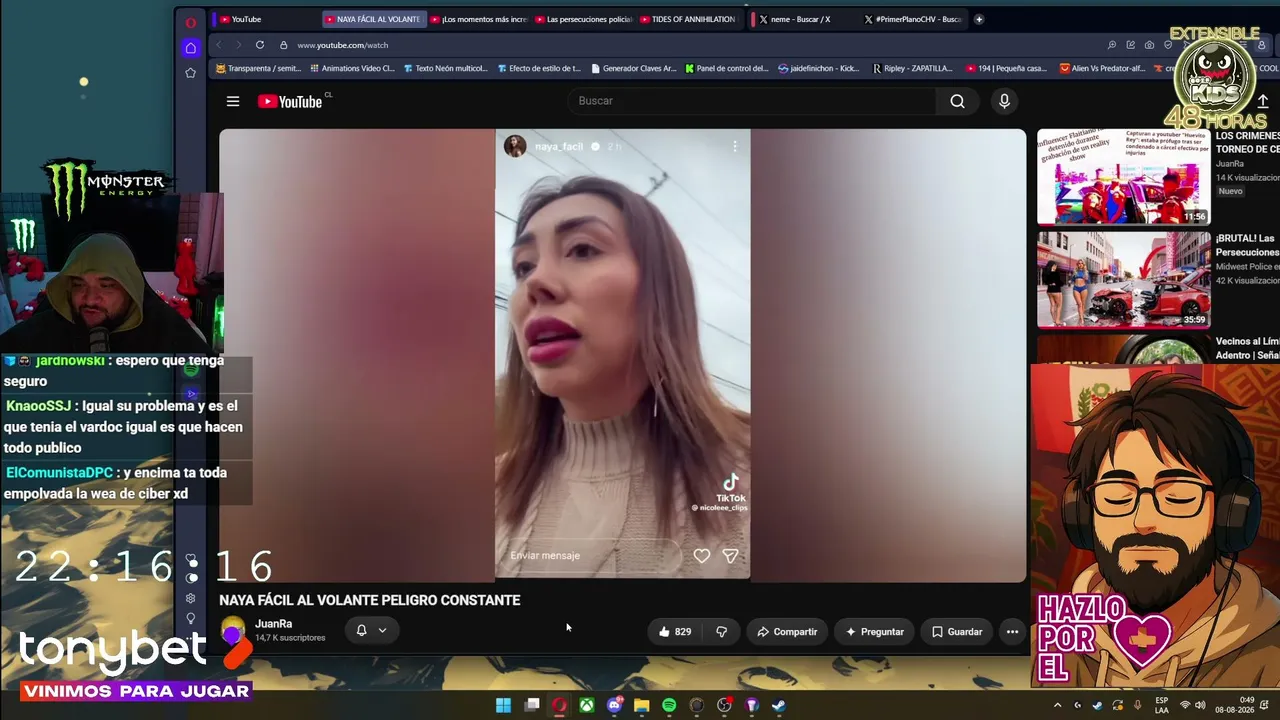Reload the page in the browser
Image resolution: width=1280 pixels, height=720 pixels.
tap(260, 45)
